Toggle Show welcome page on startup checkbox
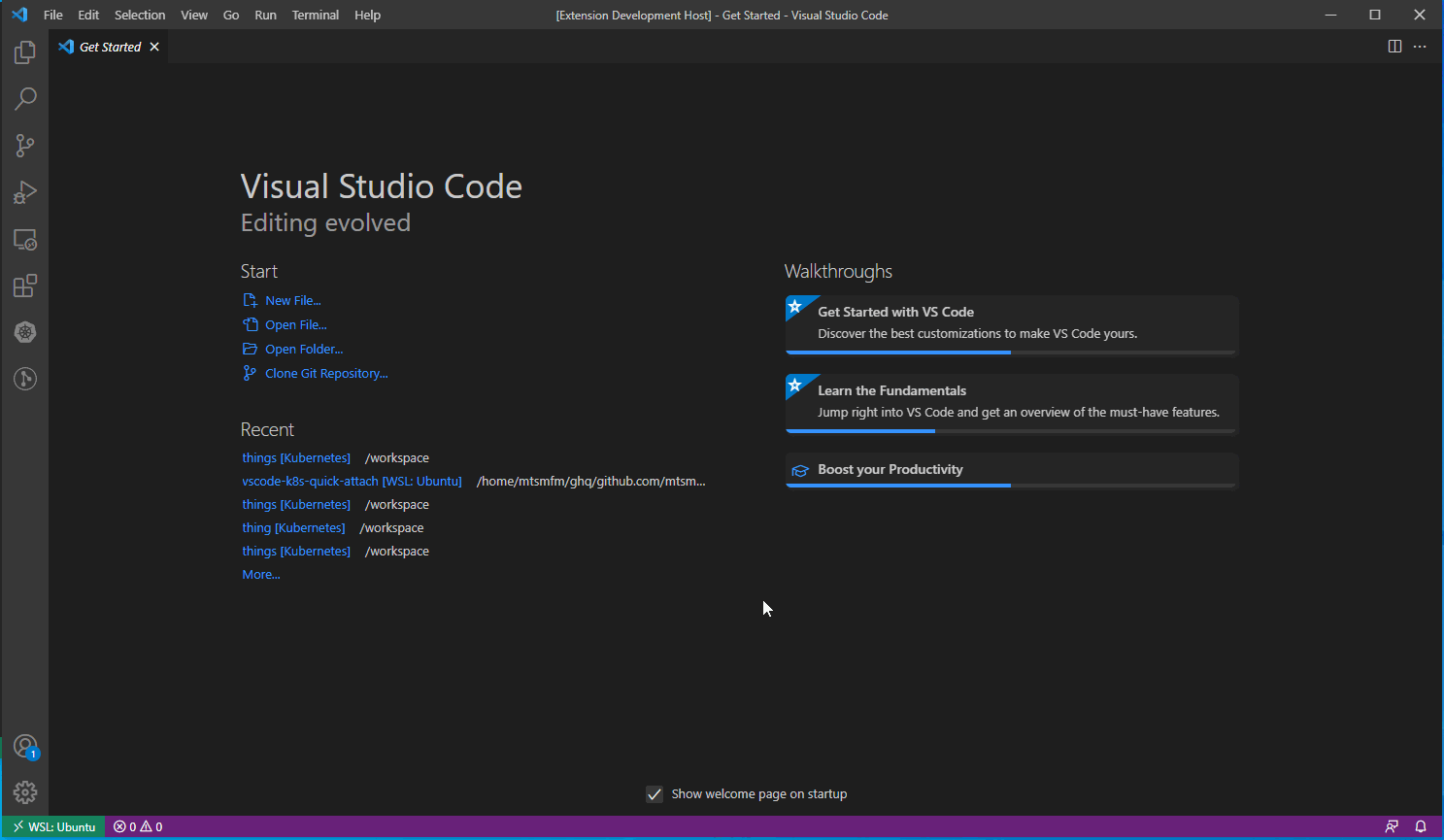Viewport: 1444px width, 840px height. pos(655,794)
